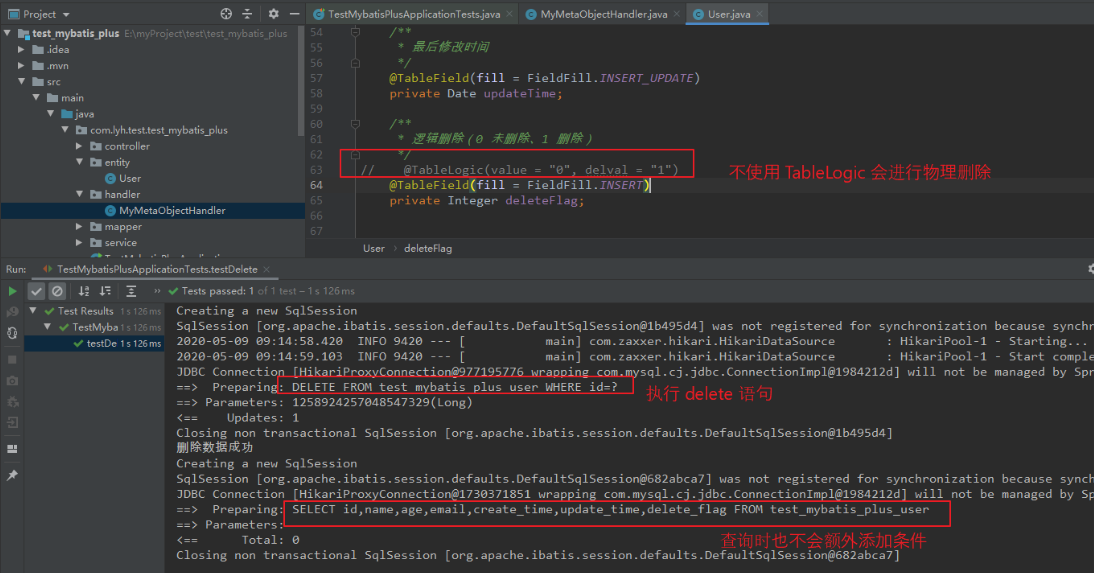
Task: Click fold marker at line 60
Action: tap(355, 124)
